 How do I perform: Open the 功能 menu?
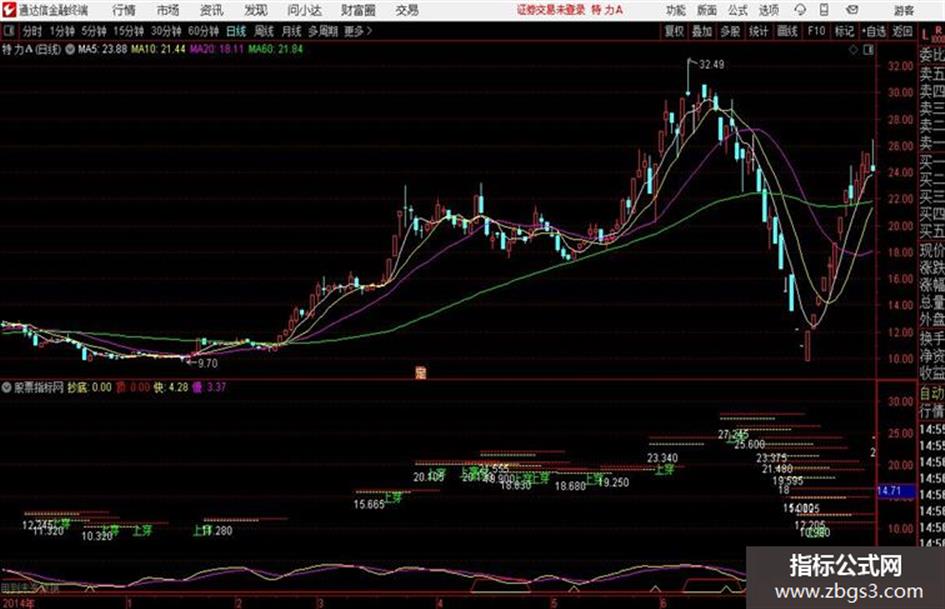pos(676,10)
